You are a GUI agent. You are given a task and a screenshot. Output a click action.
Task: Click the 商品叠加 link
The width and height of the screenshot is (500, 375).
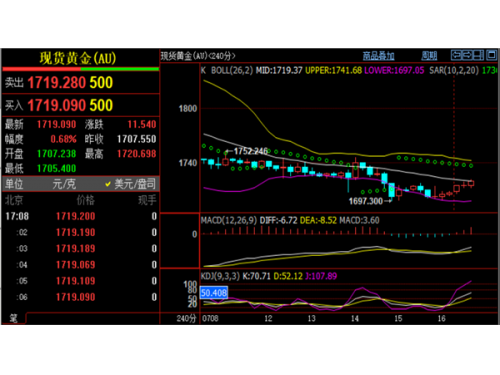pyautogui.click(x=378, y=56)
